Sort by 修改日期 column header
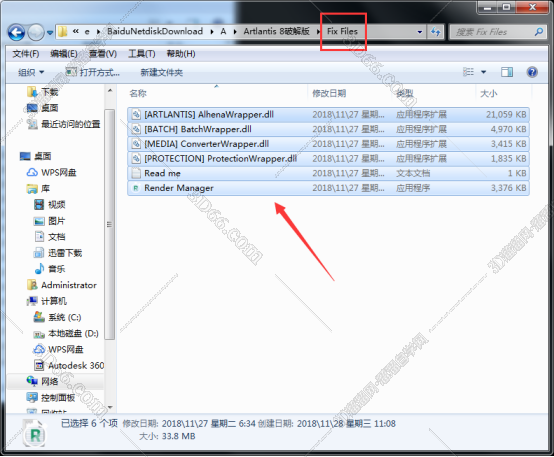The image size is (554, 457). (329, 93)
